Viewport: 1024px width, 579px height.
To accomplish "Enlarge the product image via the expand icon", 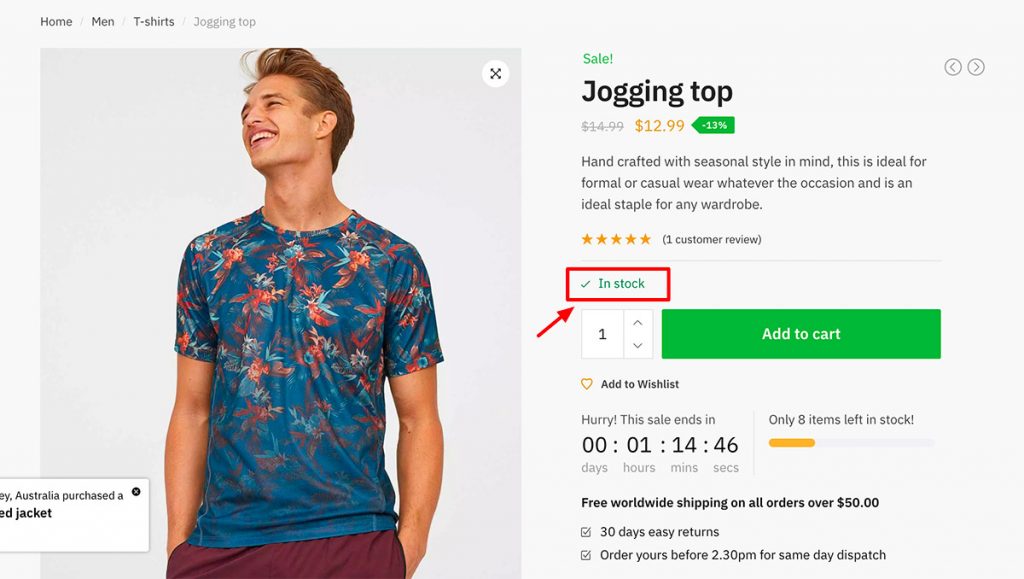I will tap(496, 73).
